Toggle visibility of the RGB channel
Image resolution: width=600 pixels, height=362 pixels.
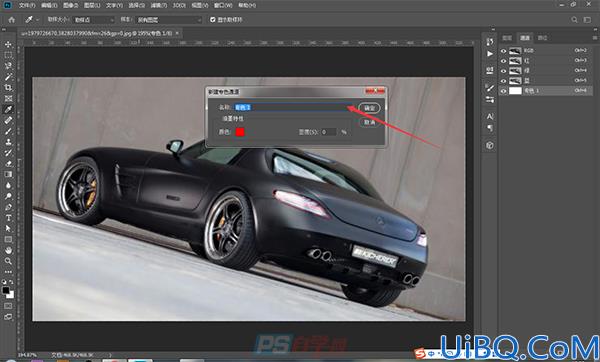(x=503, y=51)
